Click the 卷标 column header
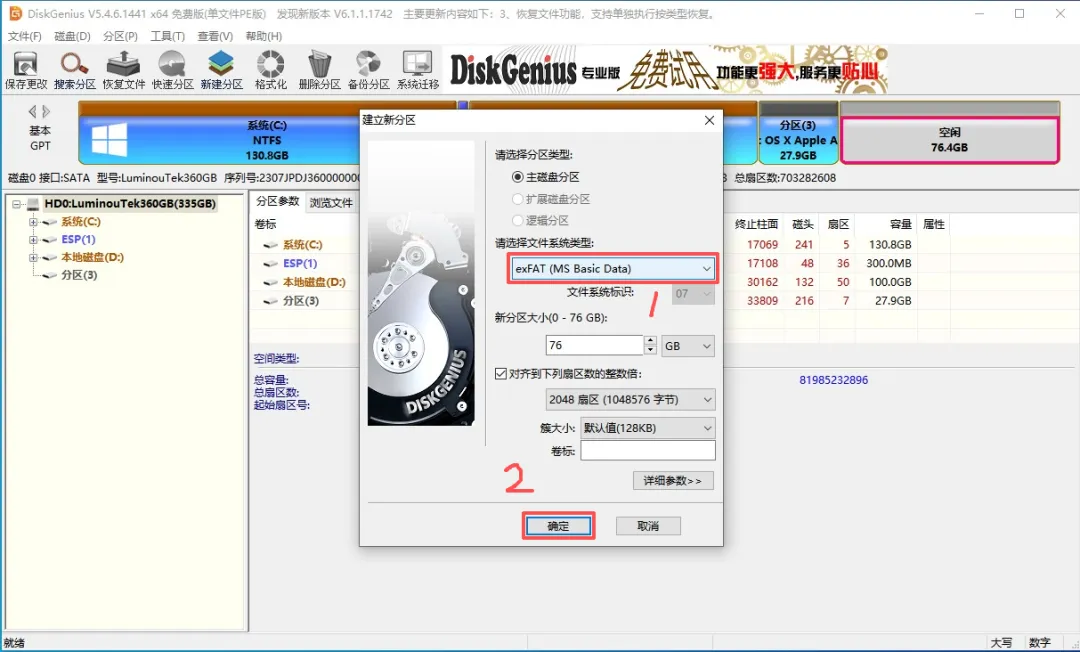 click(265, 224)
